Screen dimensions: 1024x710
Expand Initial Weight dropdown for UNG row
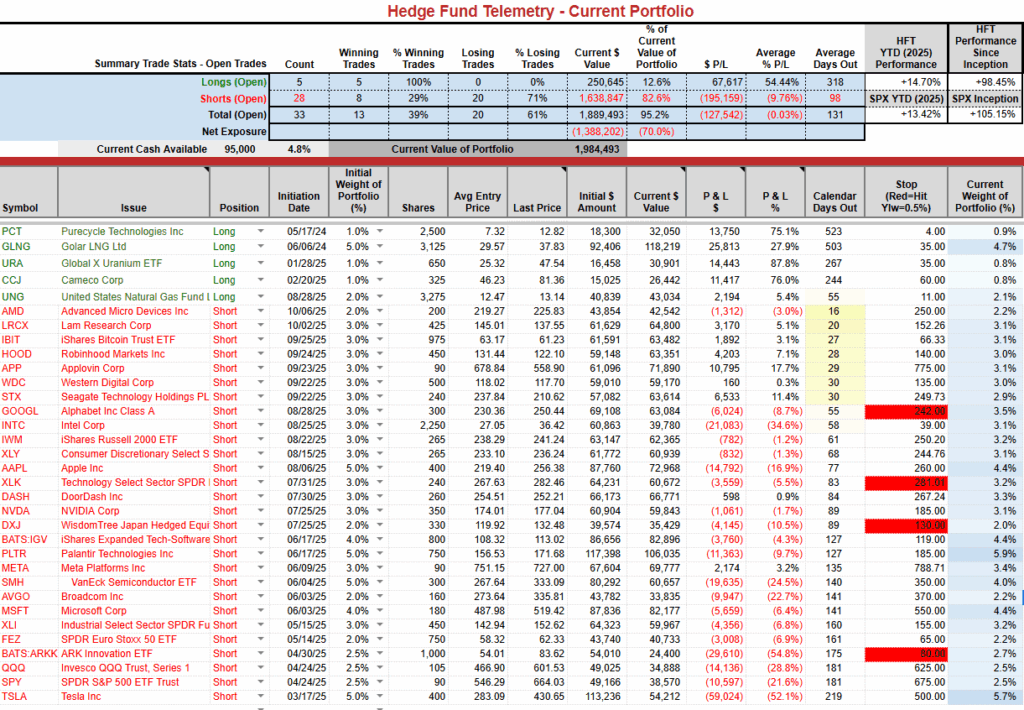point(379,297)
